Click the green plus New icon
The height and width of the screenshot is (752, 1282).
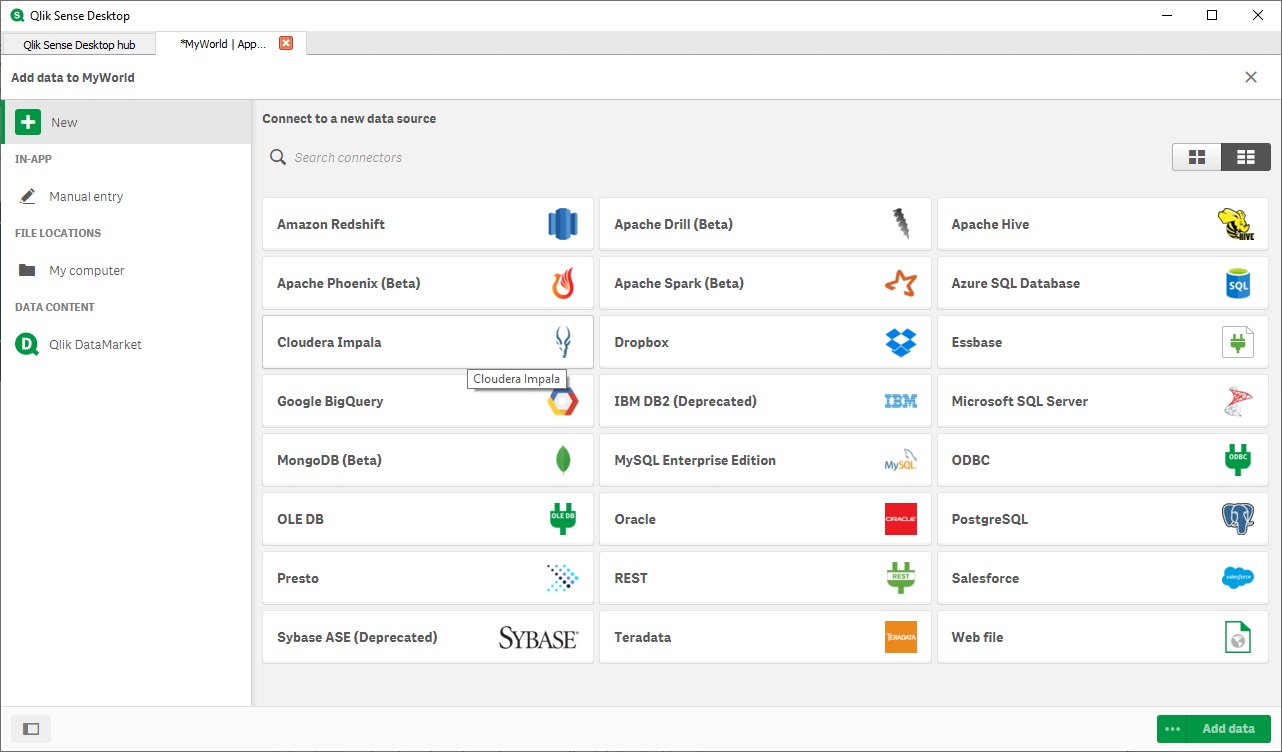28,122
